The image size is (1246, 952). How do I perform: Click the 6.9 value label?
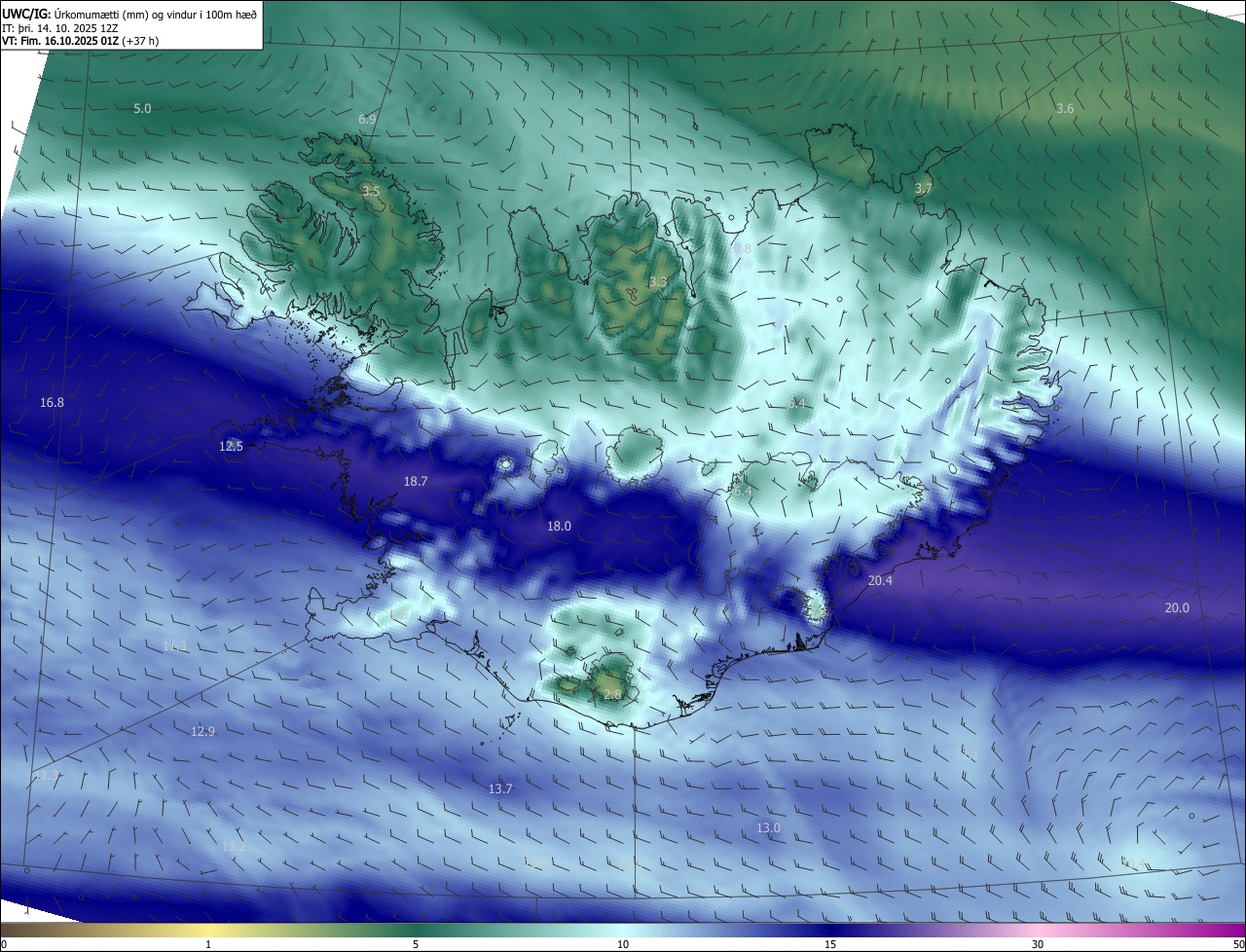pyautogui.click(x=367, y=119)
